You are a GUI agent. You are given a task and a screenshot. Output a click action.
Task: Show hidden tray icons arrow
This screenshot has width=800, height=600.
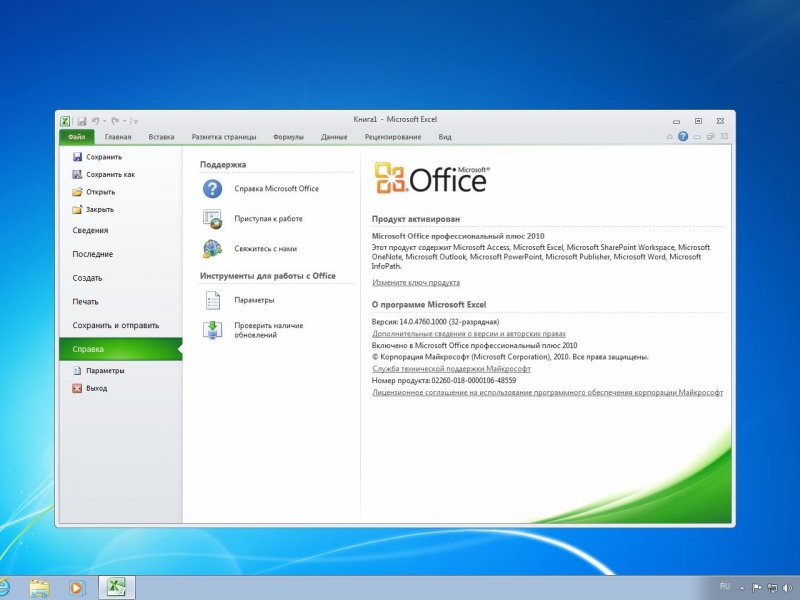pos(742,588)
